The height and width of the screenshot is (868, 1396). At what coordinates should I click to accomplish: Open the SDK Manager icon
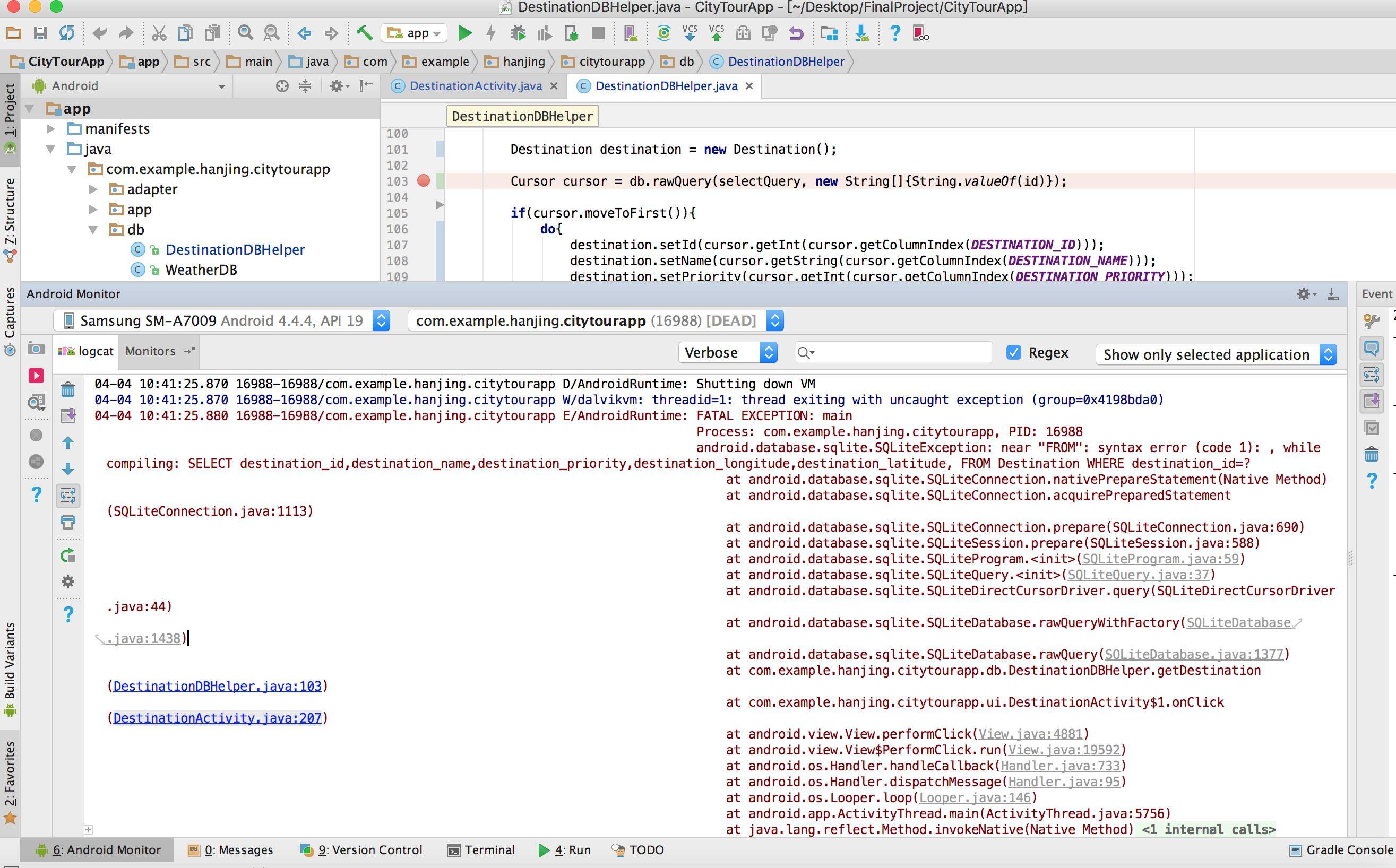(x=861, y=33)
